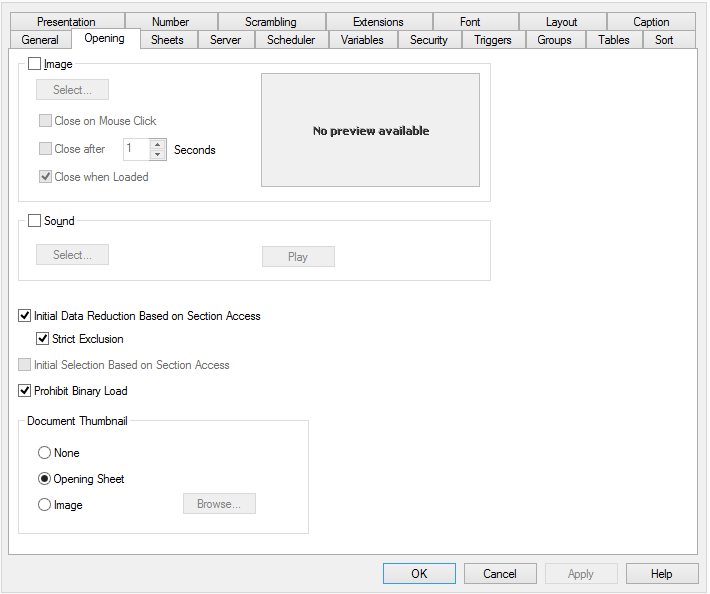Screen dimensions: 710x594
Task: Open the Sheets tab
Action: pos(167,40)
